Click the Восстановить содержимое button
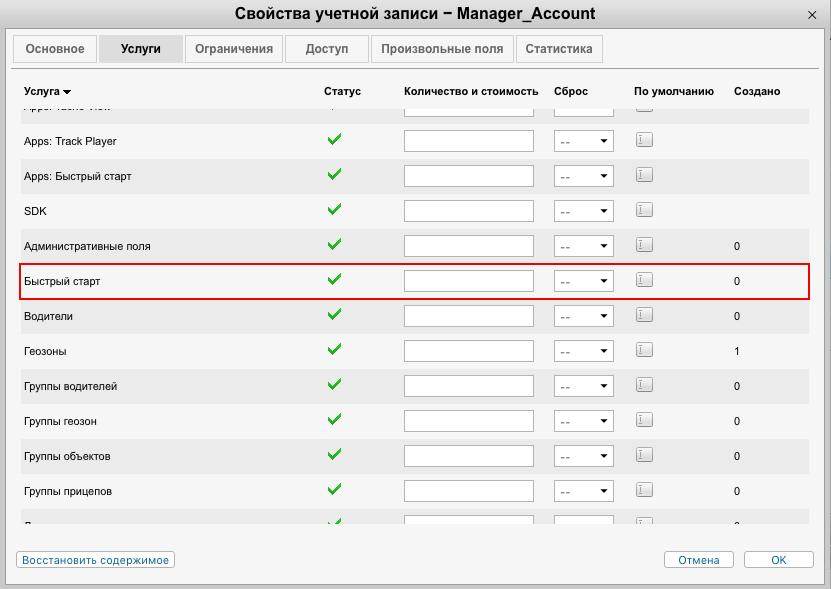This screenshot has height=589, width=831. point(96,560)
